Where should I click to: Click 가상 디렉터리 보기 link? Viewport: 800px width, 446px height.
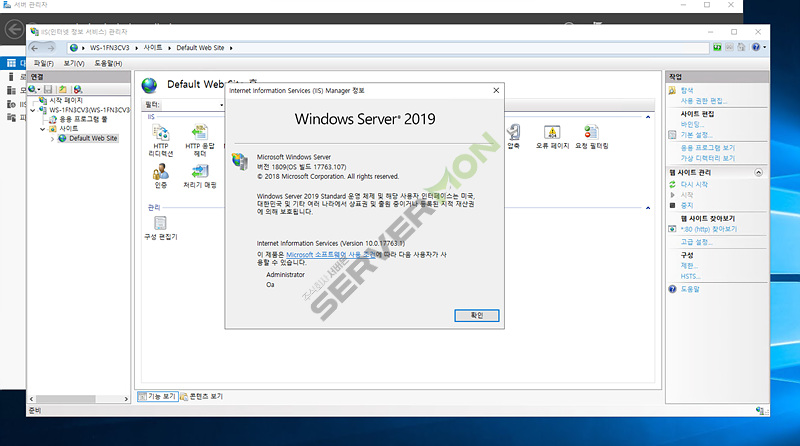(x=708, y=158)
